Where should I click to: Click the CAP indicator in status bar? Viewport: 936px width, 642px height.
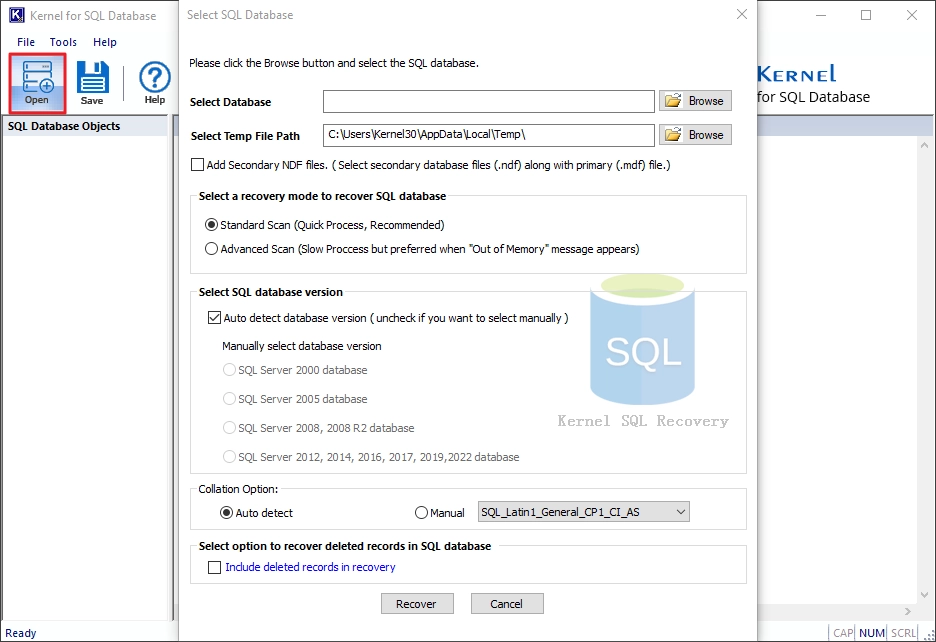843,633
